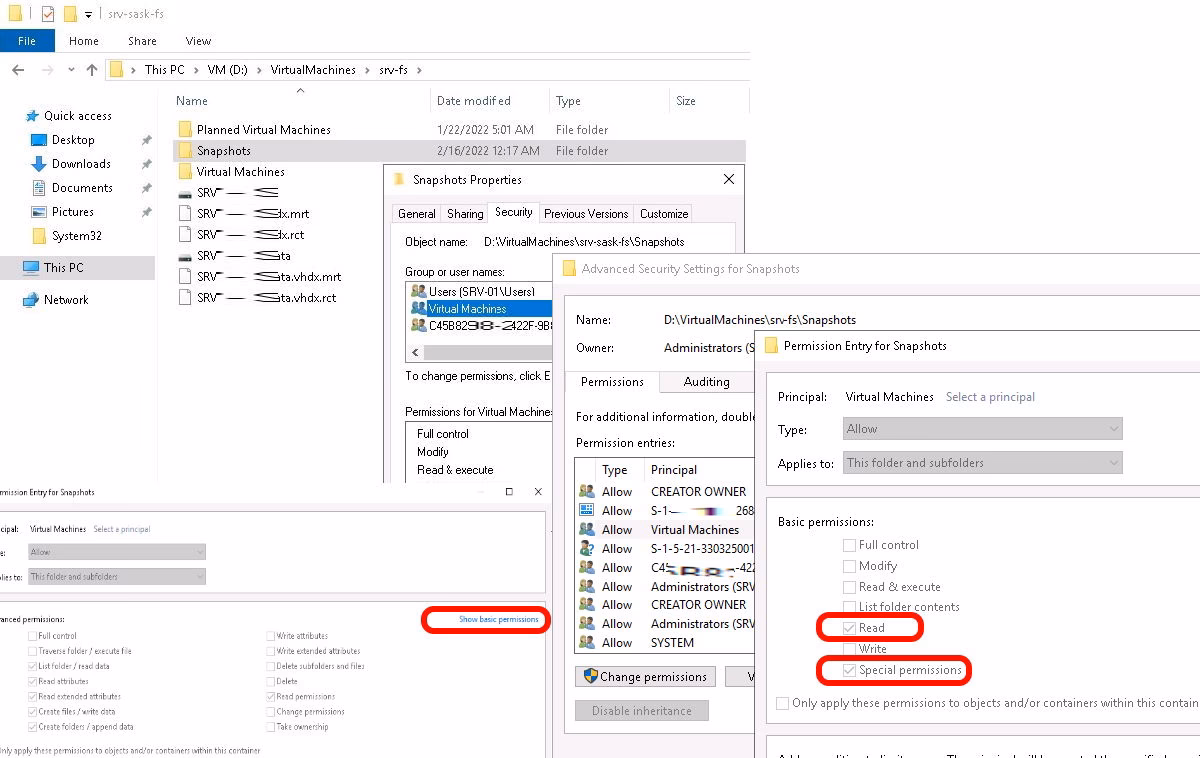Image resolution: width=1200 pixels, height=758 pixels.
Task: Expand the Type dropdown set to Allow
Action: point(982,429)
